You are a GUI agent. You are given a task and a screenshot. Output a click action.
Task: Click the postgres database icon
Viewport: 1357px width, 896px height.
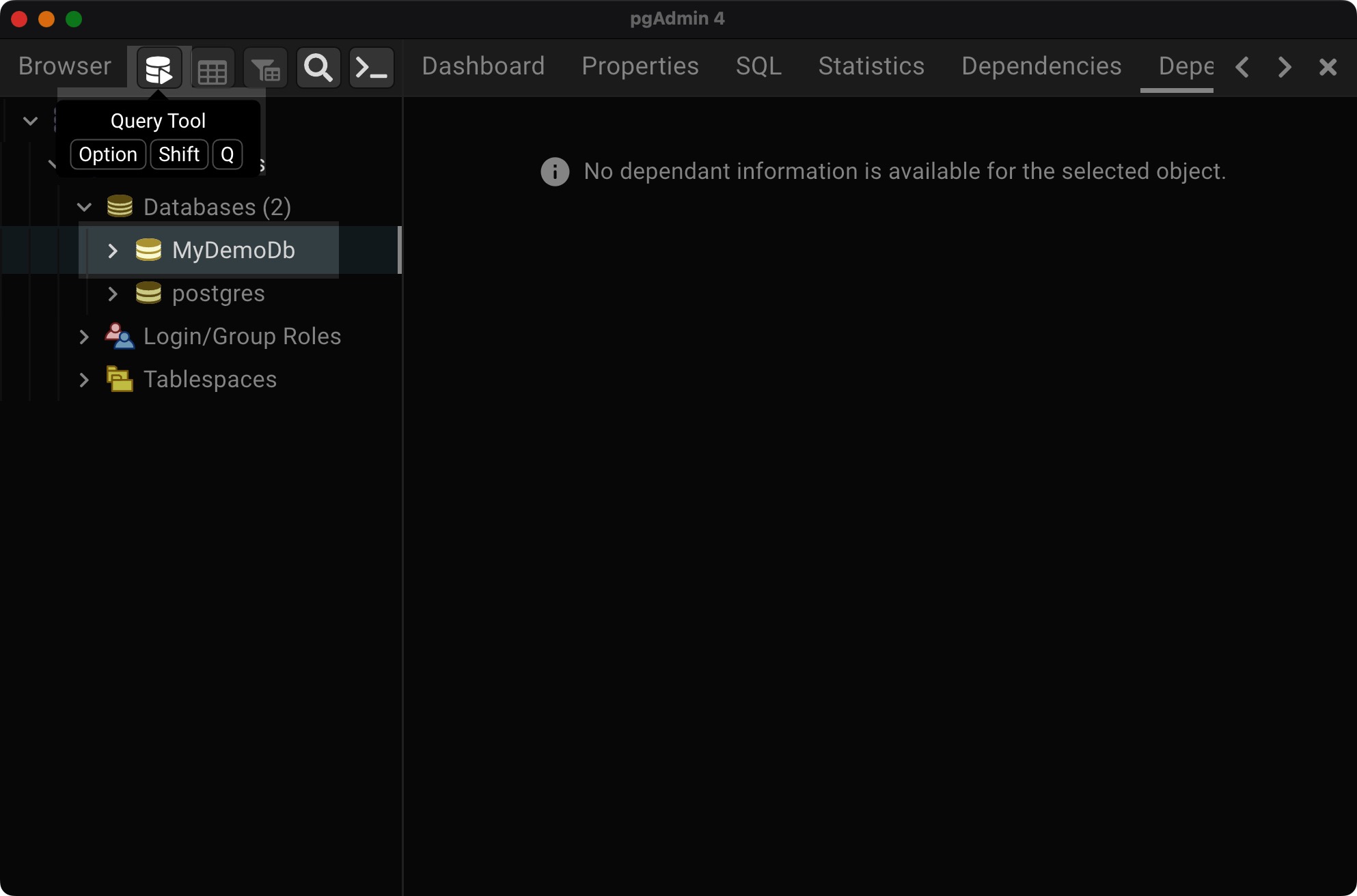point(148,293)
